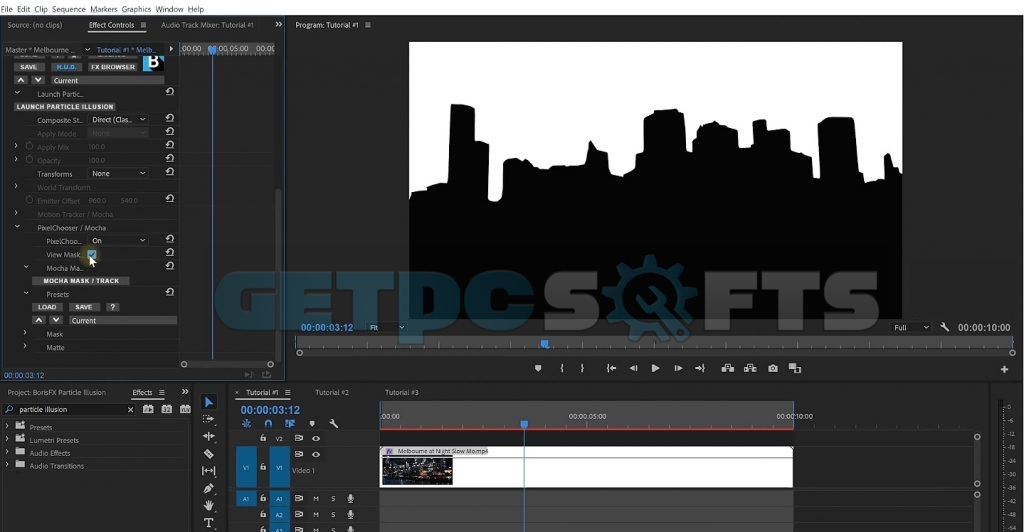
Task: Click the timeline ruler playhead
Action: point(524,424)
